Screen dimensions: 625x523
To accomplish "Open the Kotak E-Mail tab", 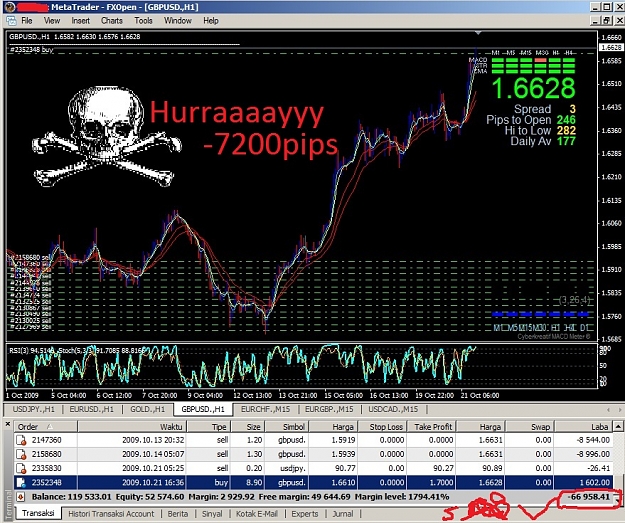I will [x=257, y=514].
